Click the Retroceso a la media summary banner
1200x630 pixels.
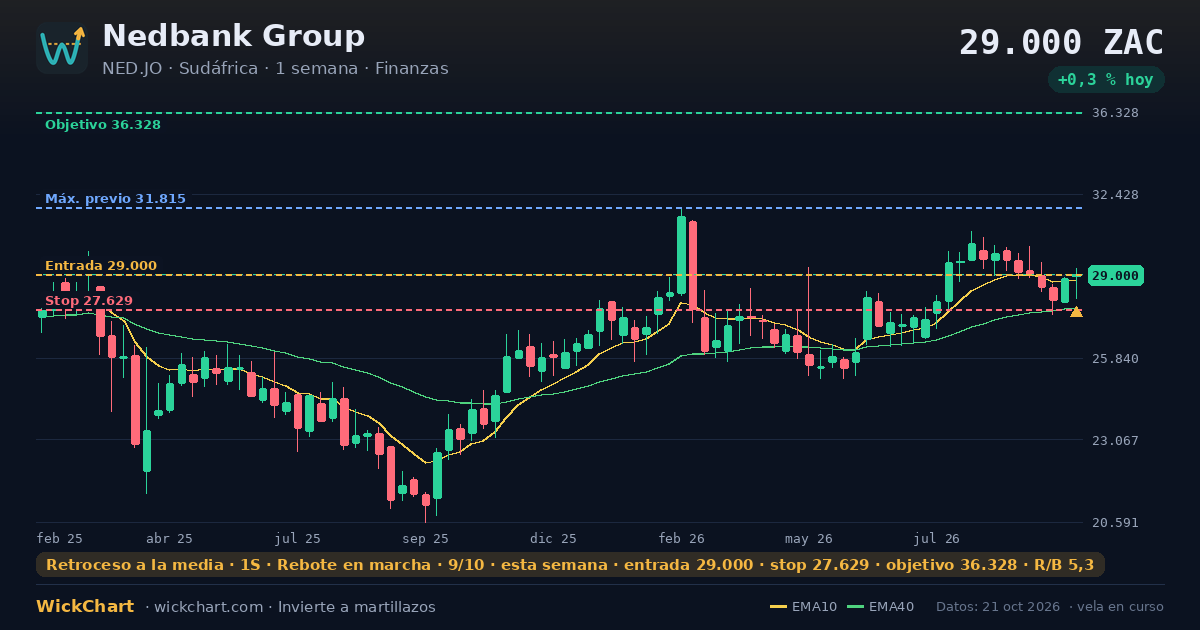[570, 565]
